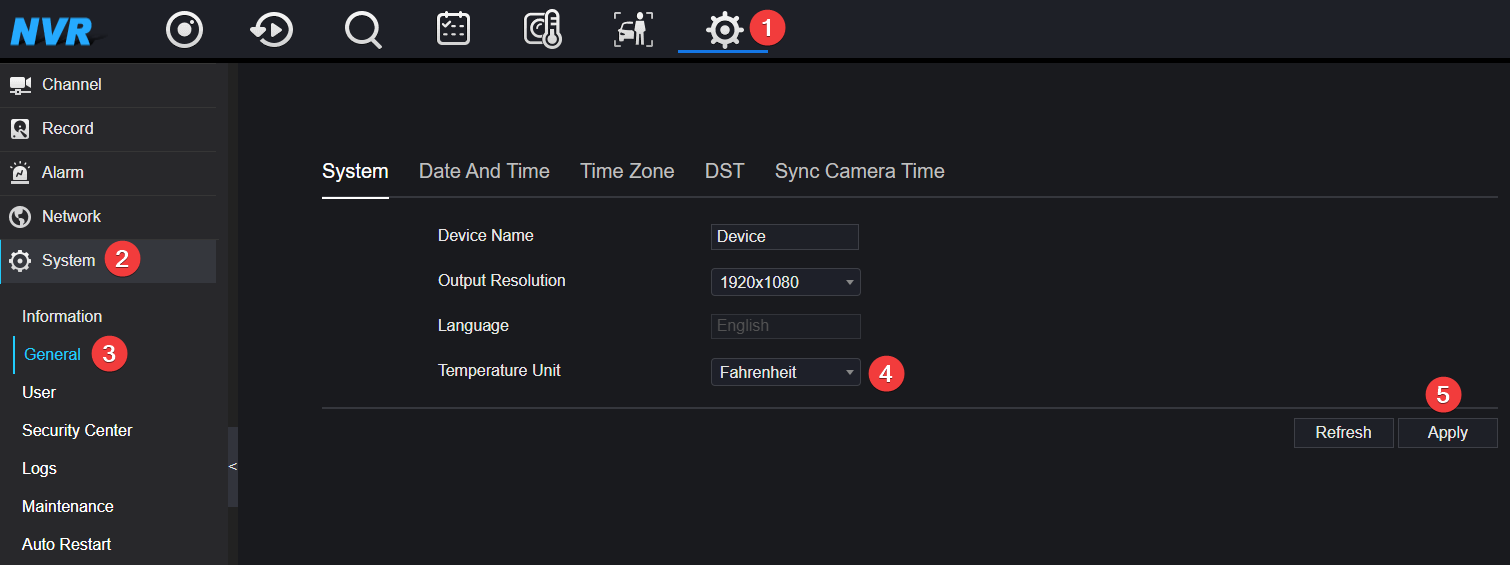The height and width of the screenshot is (565, 1510).
Task: Click the Temperature Unit label
Action: (499, 371)
